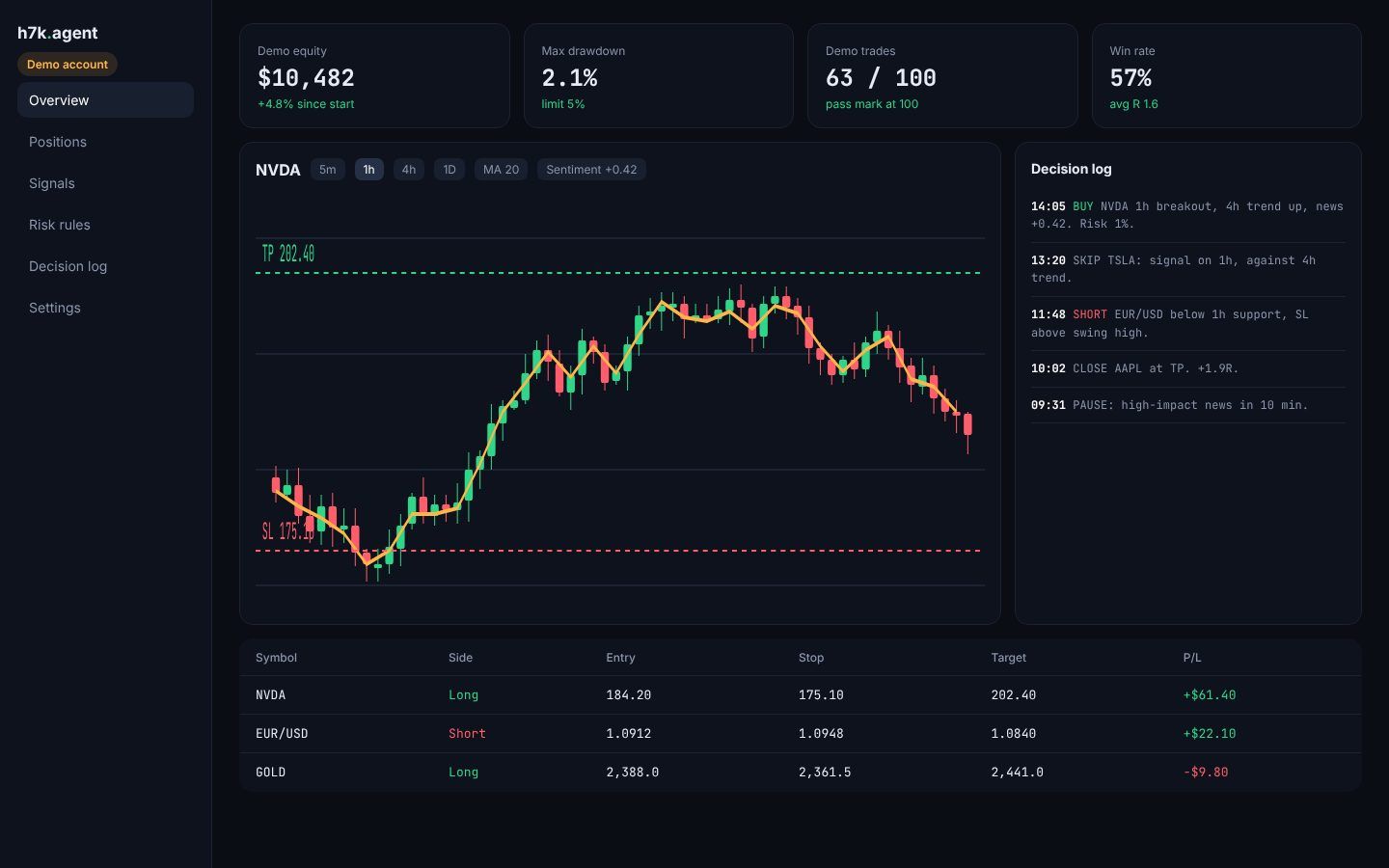
Task: Switch chart to 5m timeframe
Action: [328, 170]
